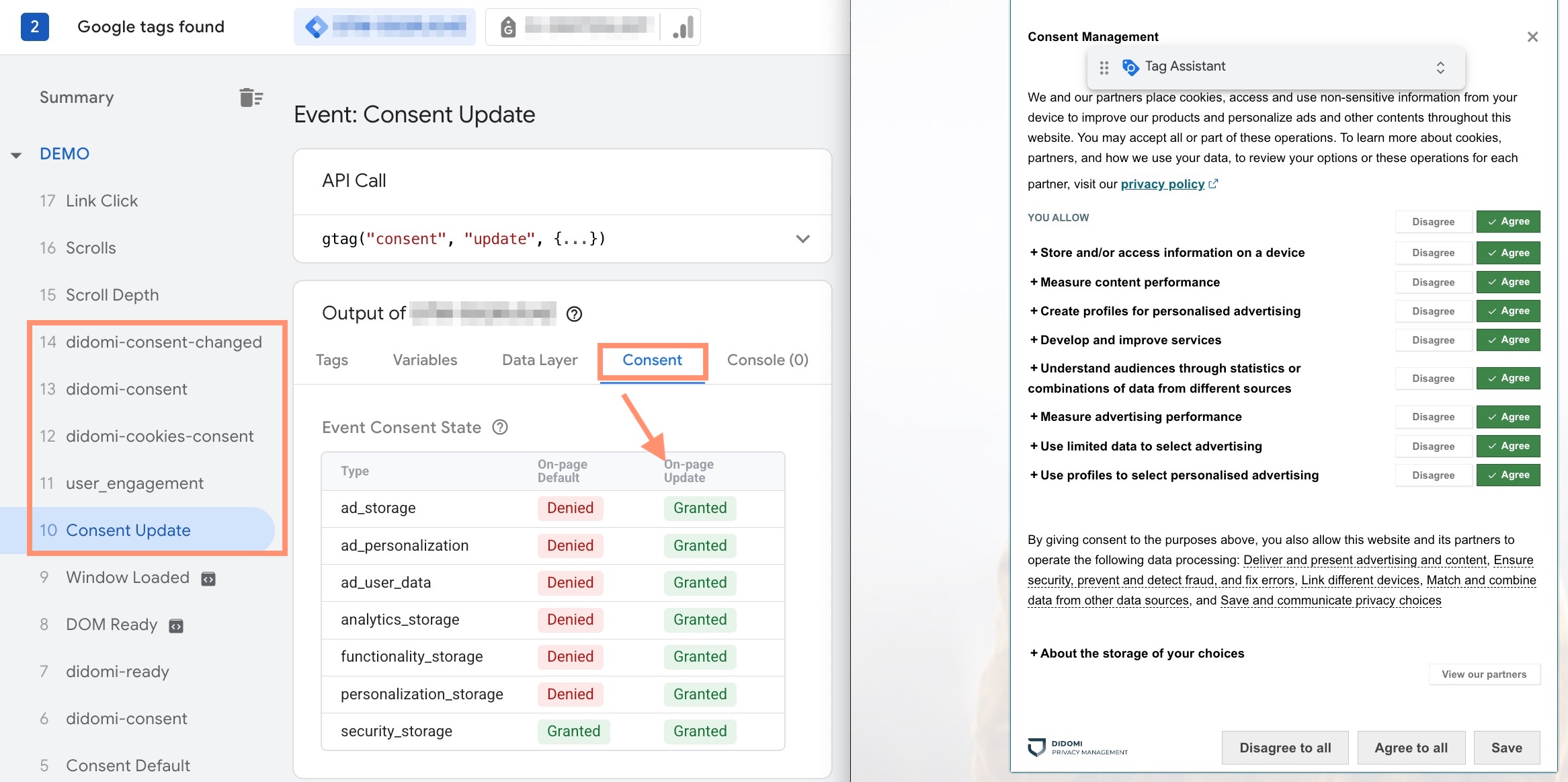
Task: Click the code icon next to Window Loaded
Action: click(208, 579)
